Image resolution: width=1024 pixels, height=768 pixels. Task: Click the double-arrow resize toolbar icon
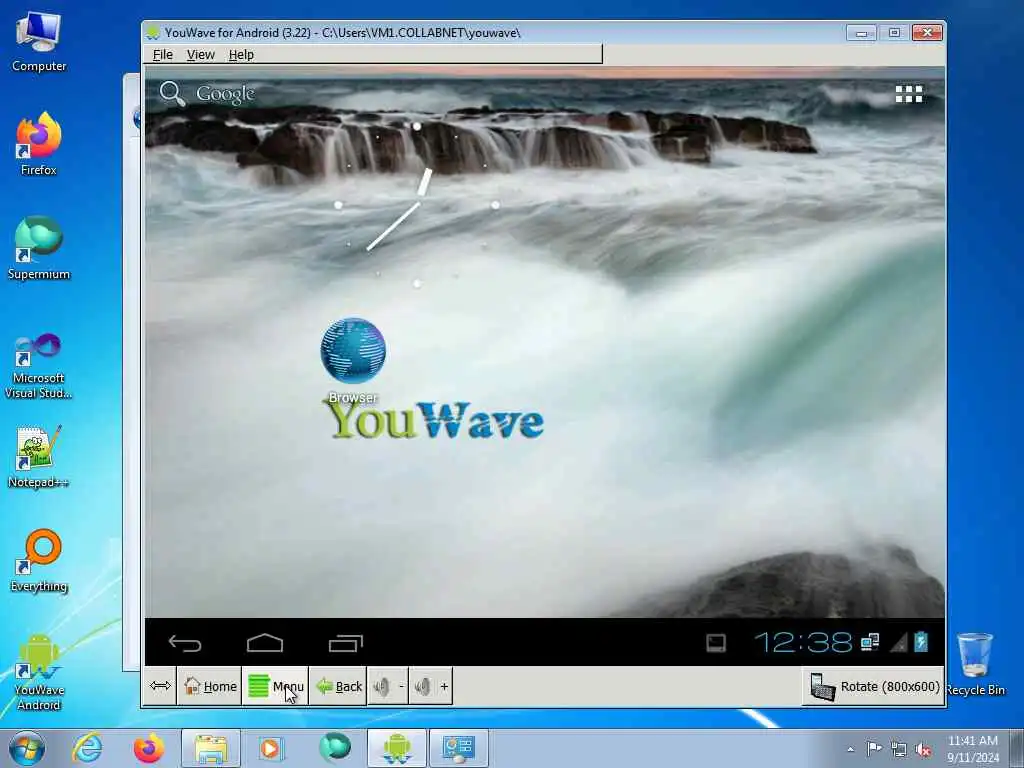160,686
